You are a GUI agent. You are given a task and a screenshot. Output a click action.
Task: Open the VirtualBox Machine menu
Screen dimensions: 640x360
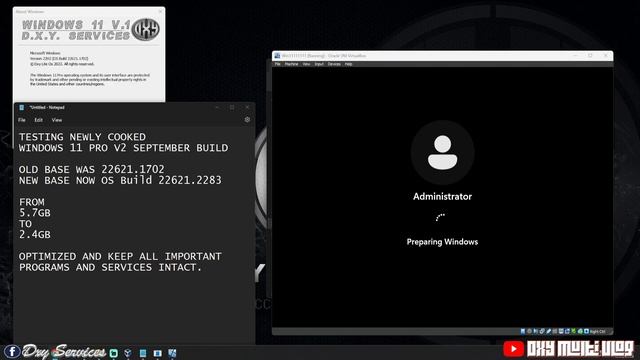coord(291,64)
